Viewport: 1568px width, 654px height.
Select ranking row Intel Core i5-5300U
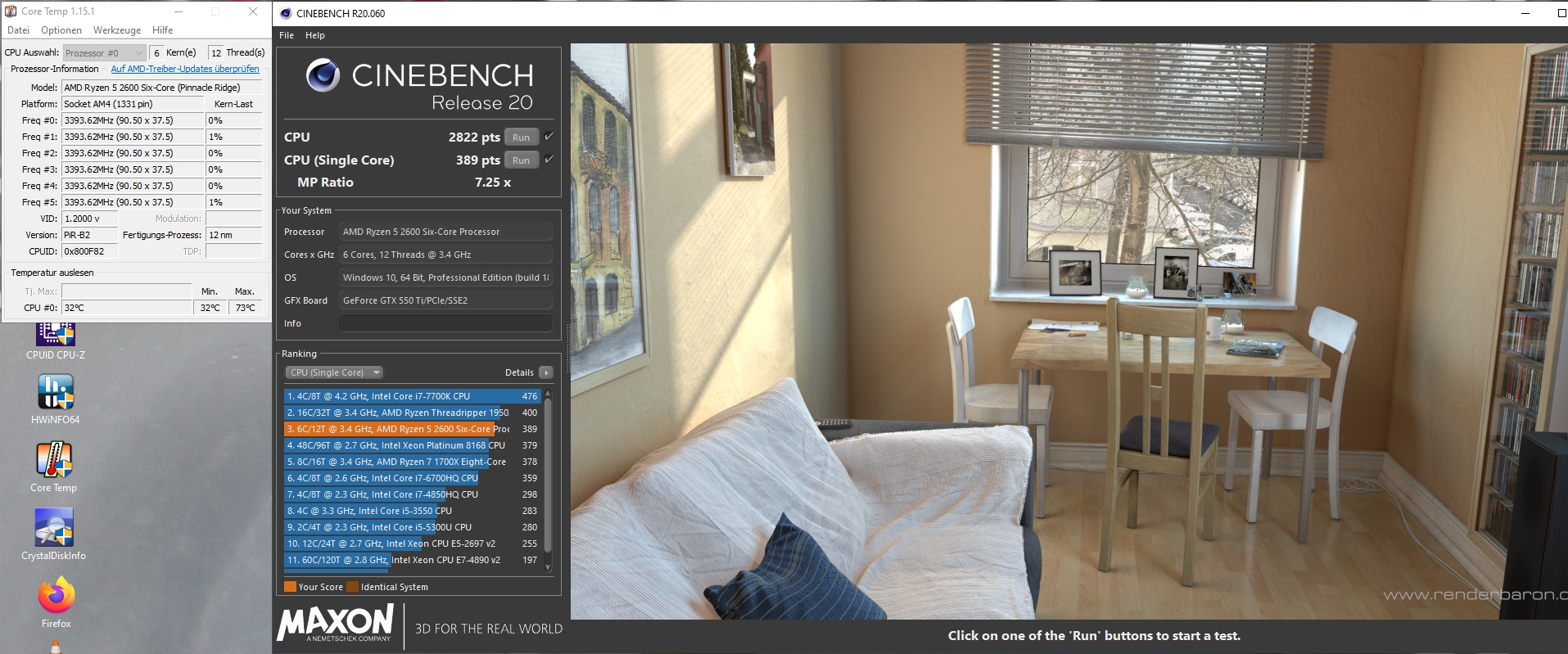pos(412,527)
